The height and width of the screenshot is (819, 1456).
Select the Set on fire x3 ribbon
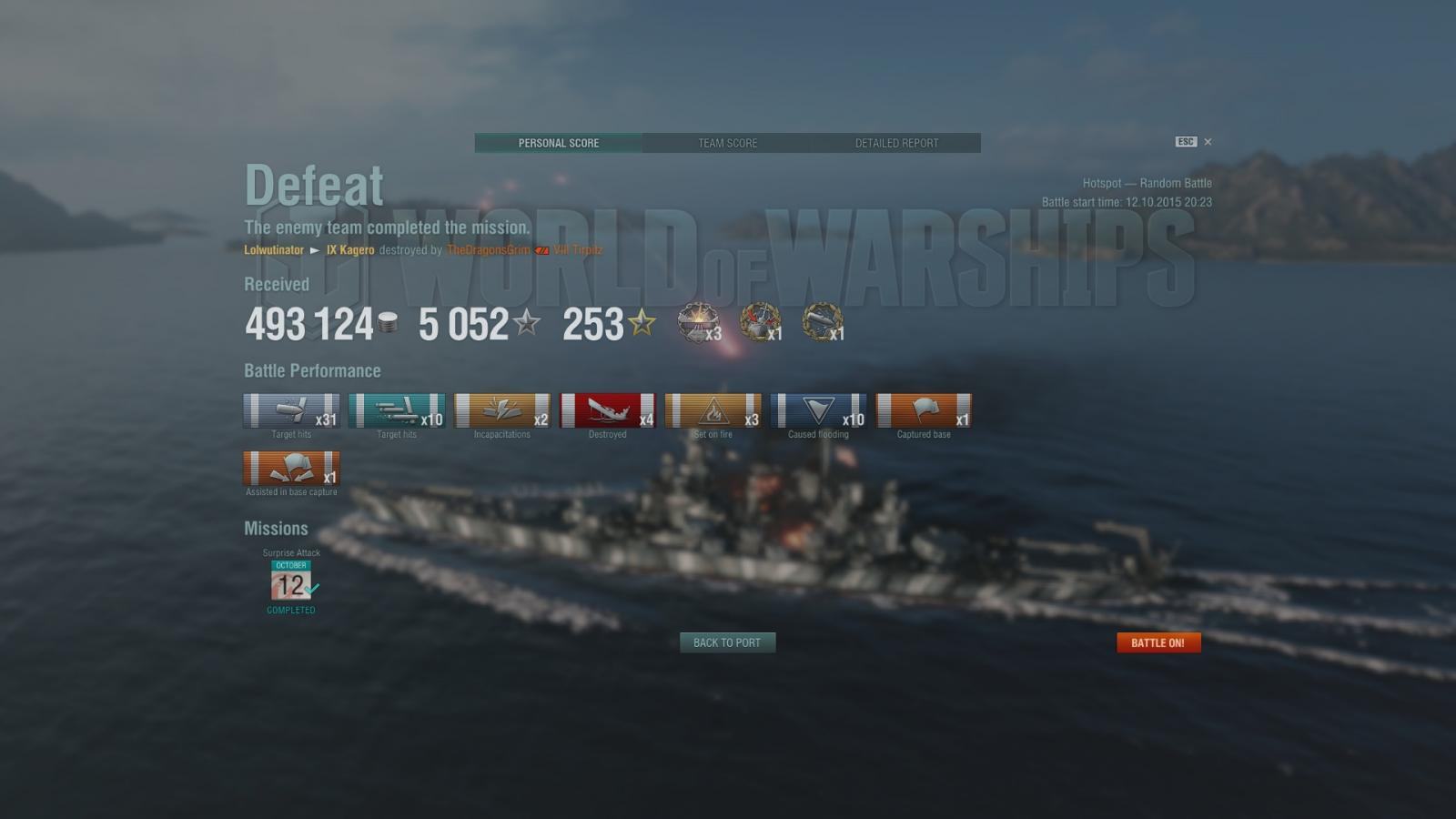pos(713,410)
